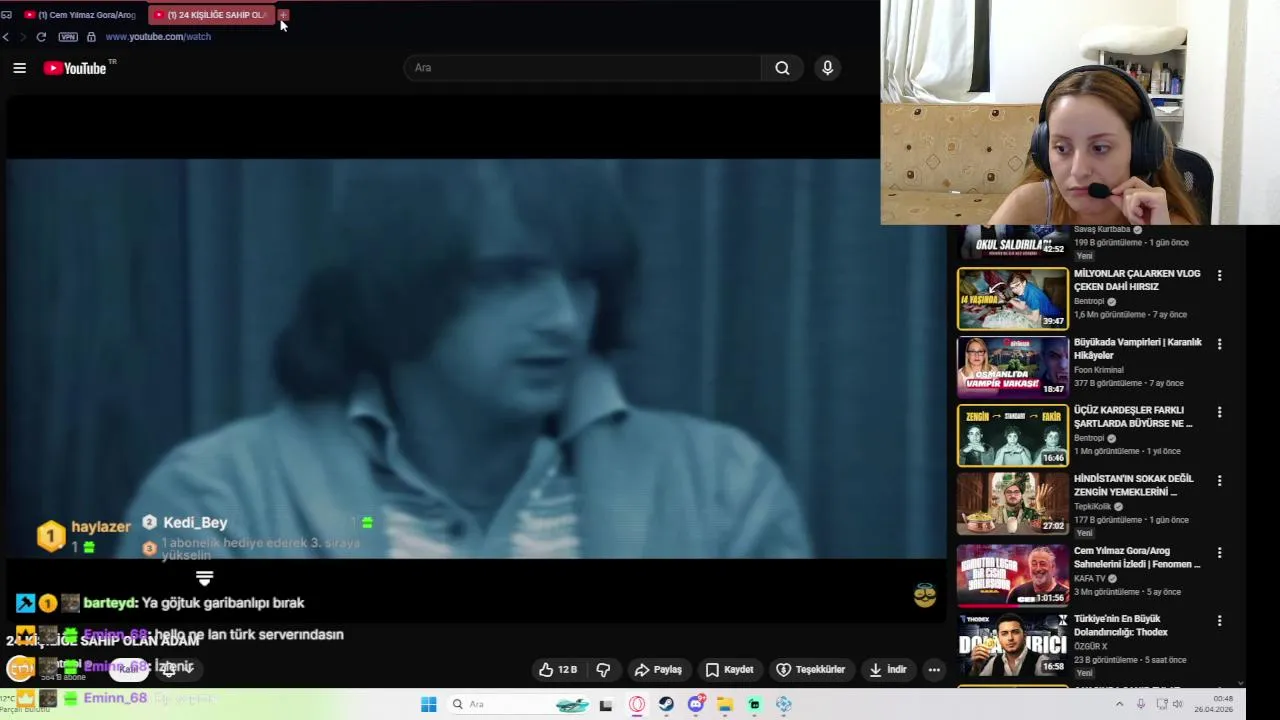Open the 'MİLYONLAR ÇALARKEN VLOG ÇEKEN DAHİ HIRSIZ' thumbnail
This screenshot has width=1280, height=720.
point(1013,298)
